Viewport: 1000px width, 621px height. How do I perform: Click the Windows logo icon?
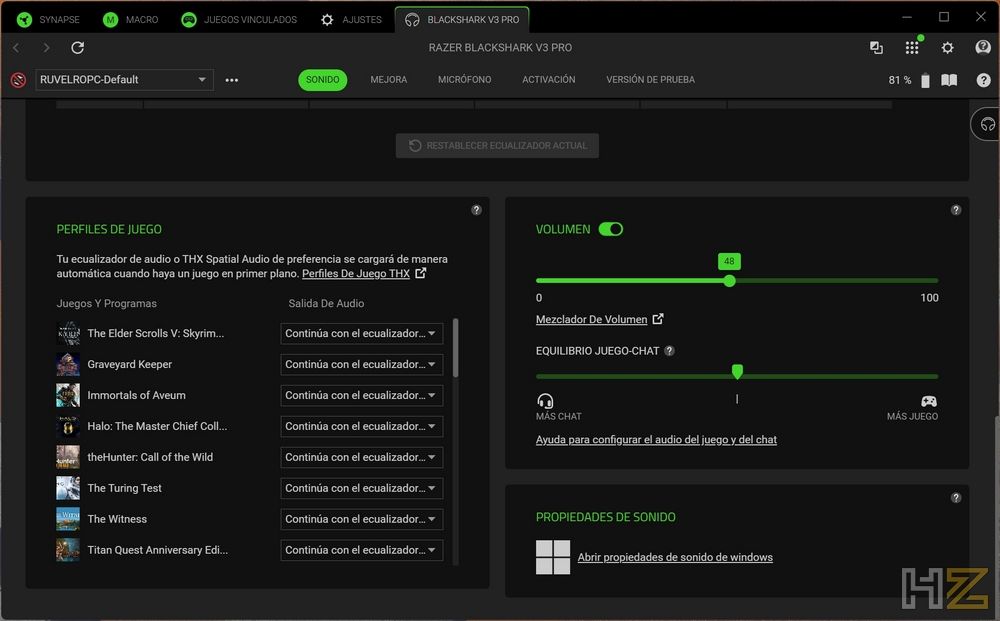click(553, 557)
